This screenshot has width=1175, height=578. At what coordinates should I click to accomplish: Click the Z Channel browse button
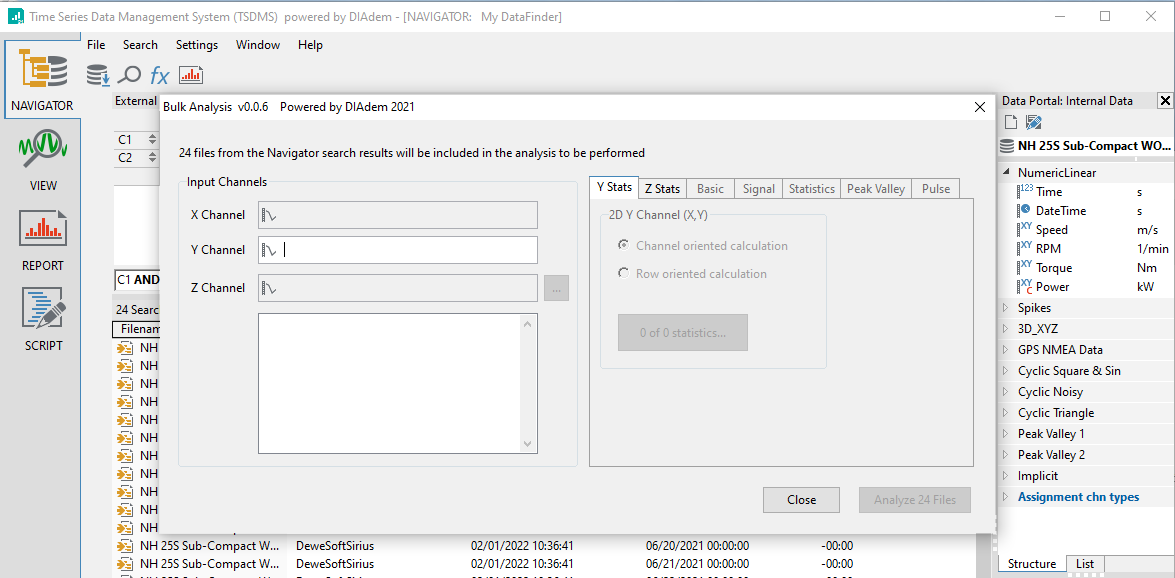coord(557,288)
